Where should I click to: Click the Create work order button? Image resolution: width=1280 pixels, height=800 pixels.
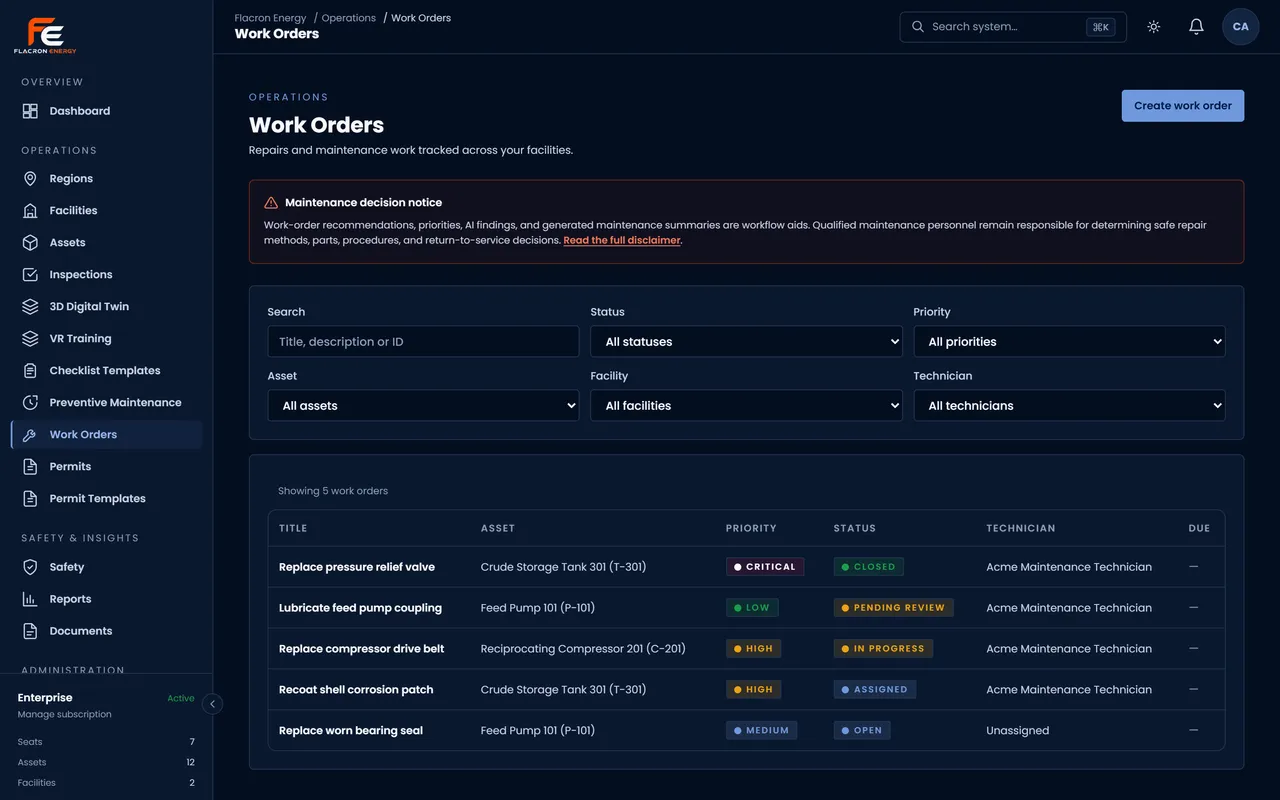(x=1183, y=106)
